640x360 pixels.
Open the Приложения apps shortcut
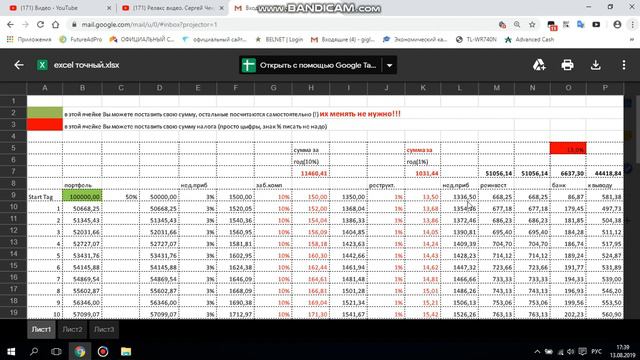pos(29,40)
